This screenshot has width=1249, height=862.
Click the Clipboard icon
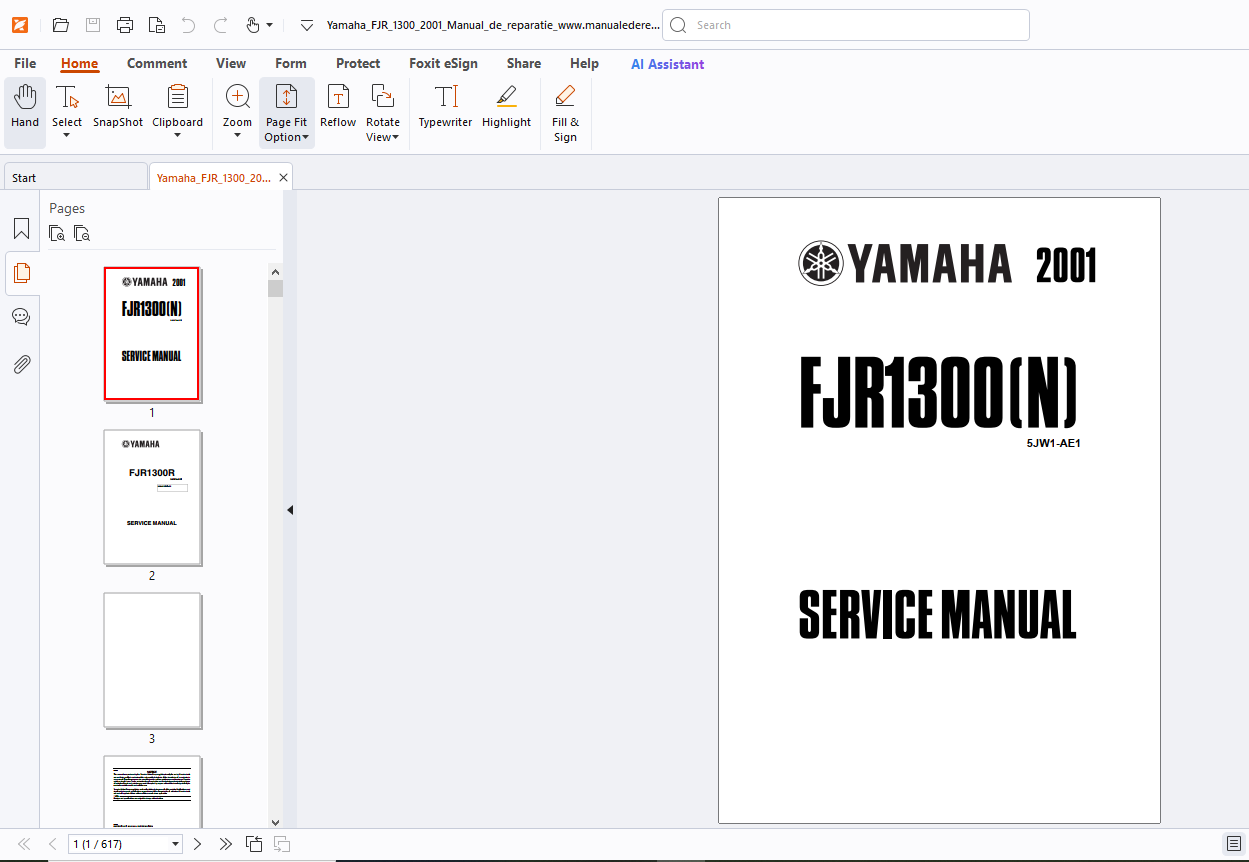pyautogui.click(x=178, y=97)
